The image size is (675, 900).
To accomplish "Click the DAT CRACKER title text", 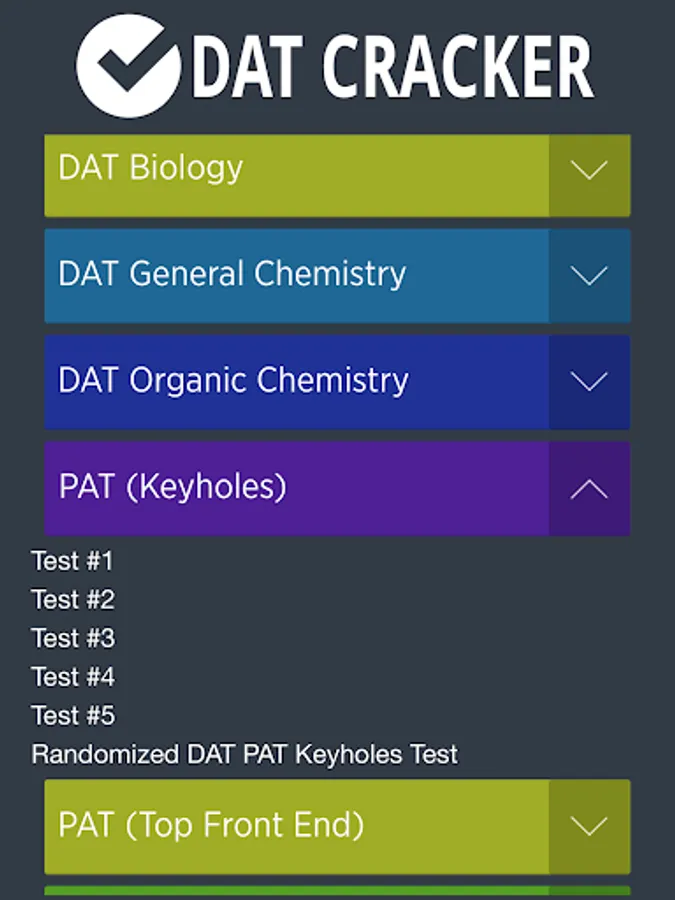I will (392, 68).
